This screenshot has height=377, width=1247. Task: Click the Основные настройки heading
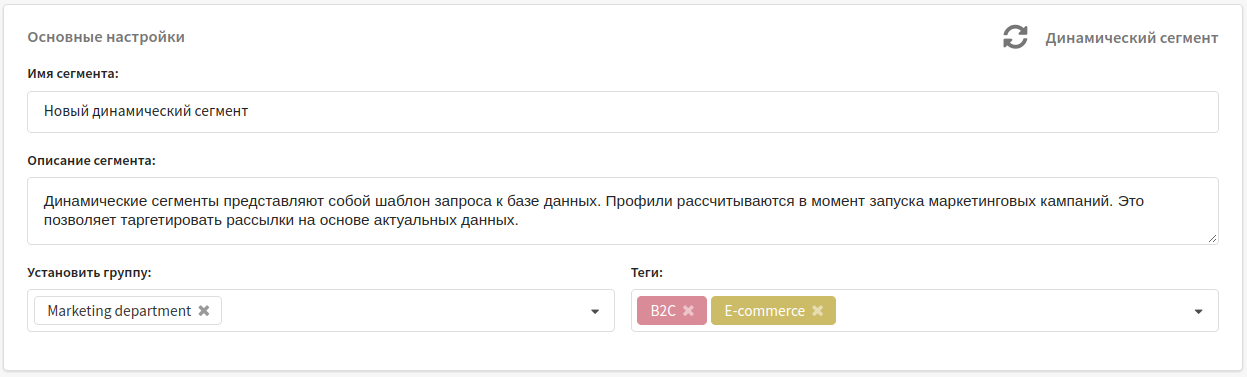(106, 37)
